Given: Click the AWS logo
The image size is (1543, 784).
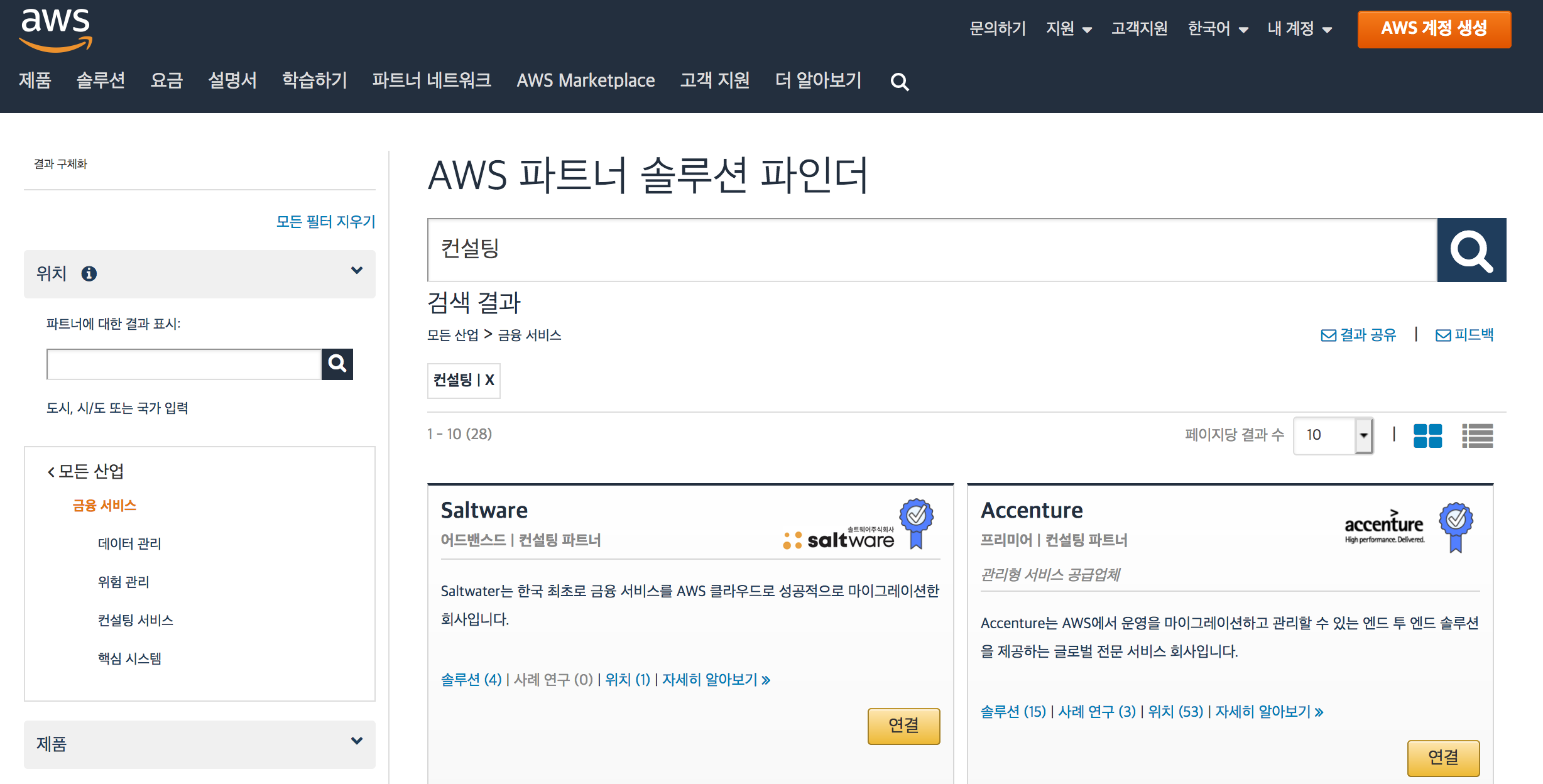Looking at the screenshot, I should (x=56, y=30).
